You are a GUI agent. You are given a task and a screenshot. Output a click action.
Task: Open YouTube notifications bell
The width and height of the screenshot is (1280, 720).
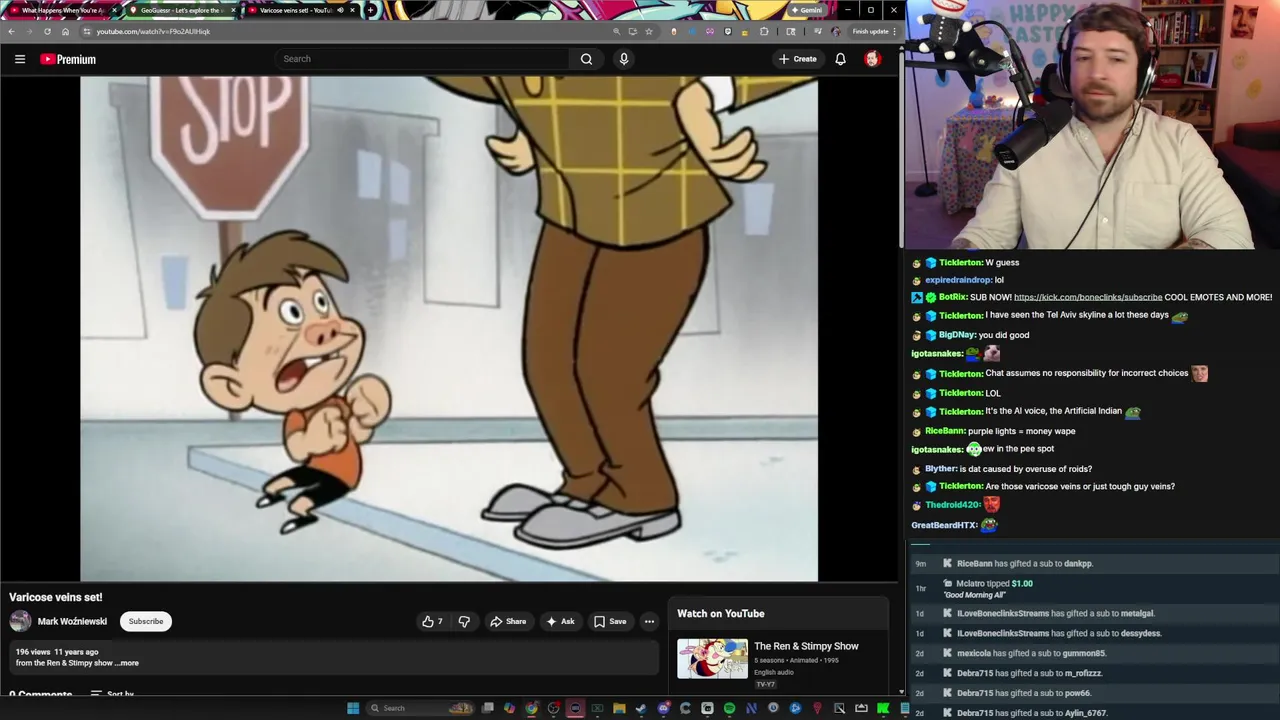click(x=840, y=59)
